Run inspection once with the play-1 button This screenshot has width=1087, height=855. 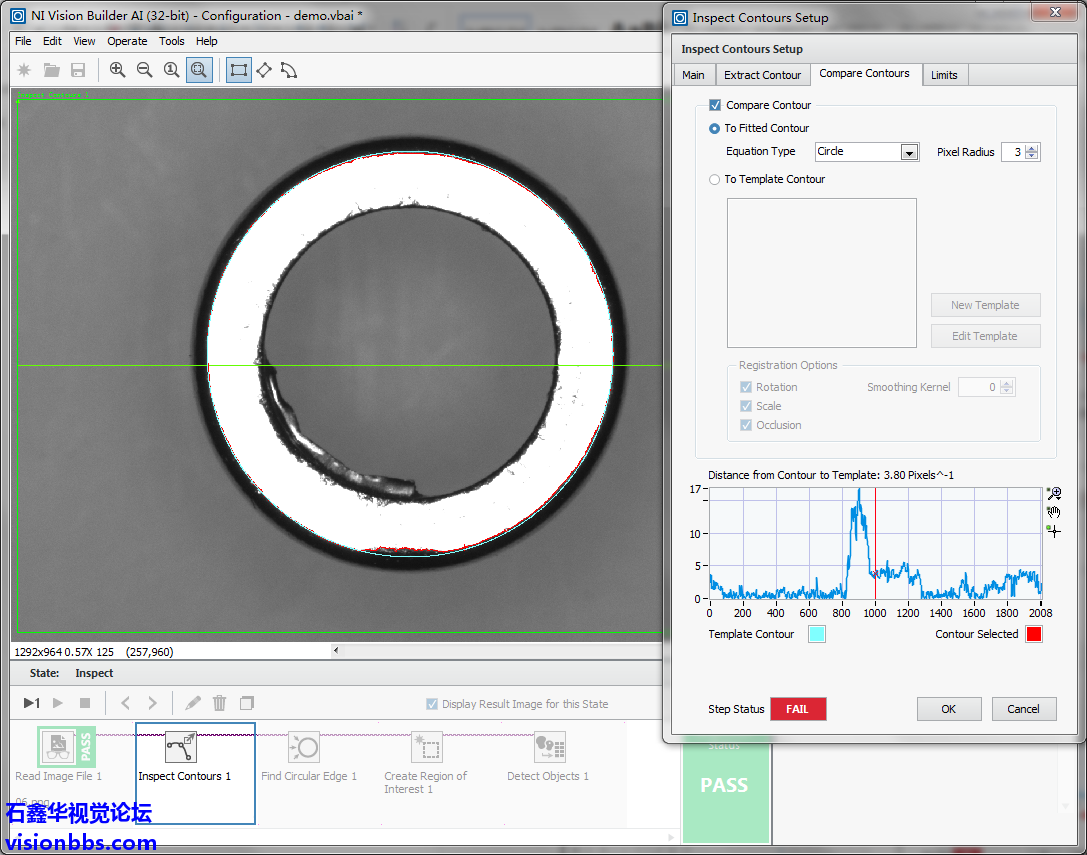32,703
